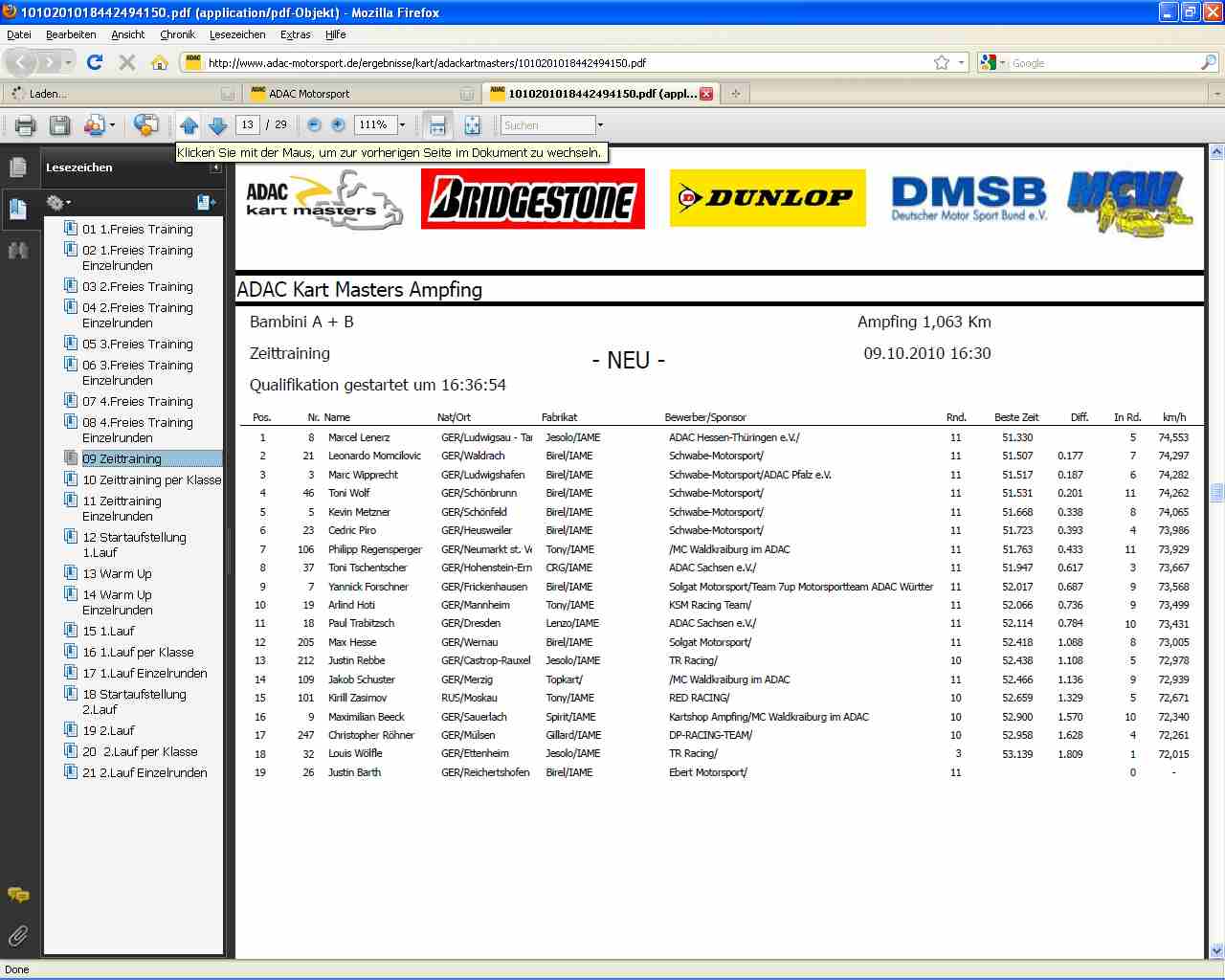Collapse the Lesezeichen panel

pos(215,167)
